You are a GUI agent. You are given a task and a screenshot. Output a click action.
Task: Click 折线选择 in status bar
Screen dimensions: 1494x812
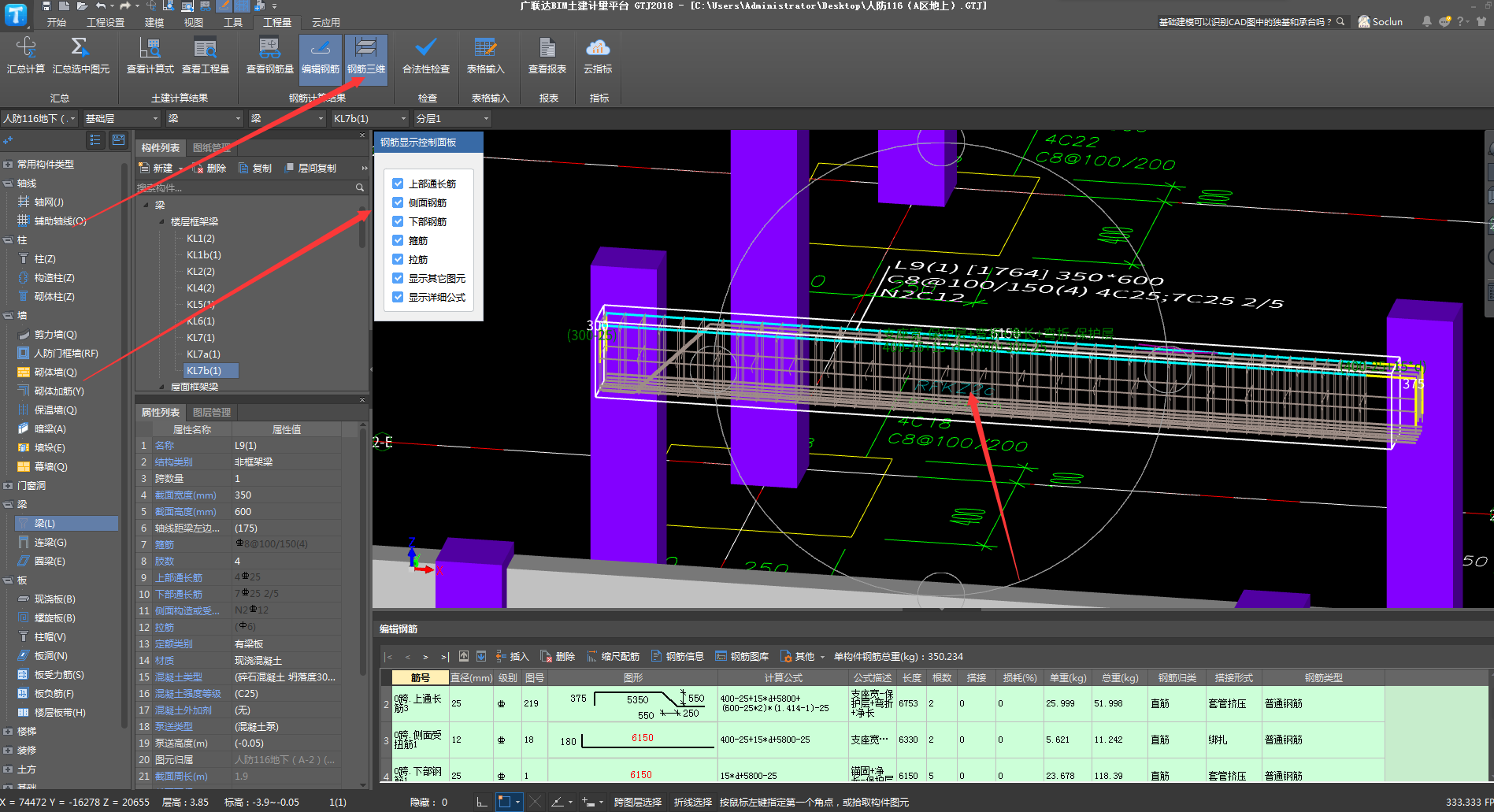click(693, 802)
